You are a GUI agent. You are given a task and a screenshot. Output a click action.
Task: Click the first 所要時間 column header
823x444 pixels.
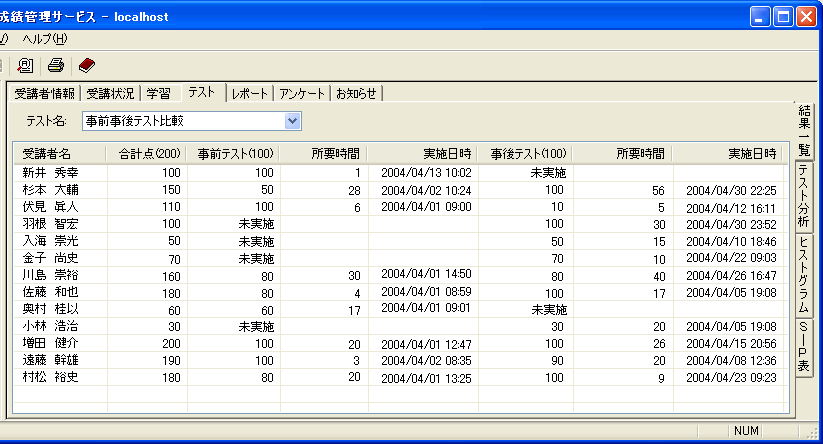(324, 154)
